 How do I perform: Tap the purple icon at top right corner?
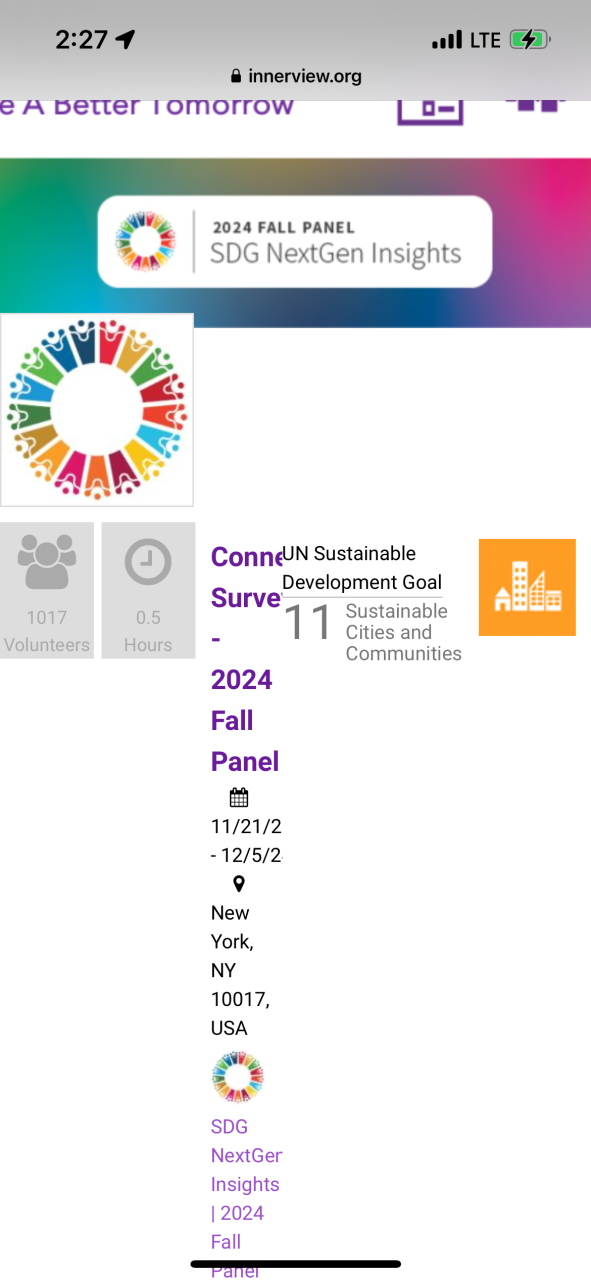(535, 106)
